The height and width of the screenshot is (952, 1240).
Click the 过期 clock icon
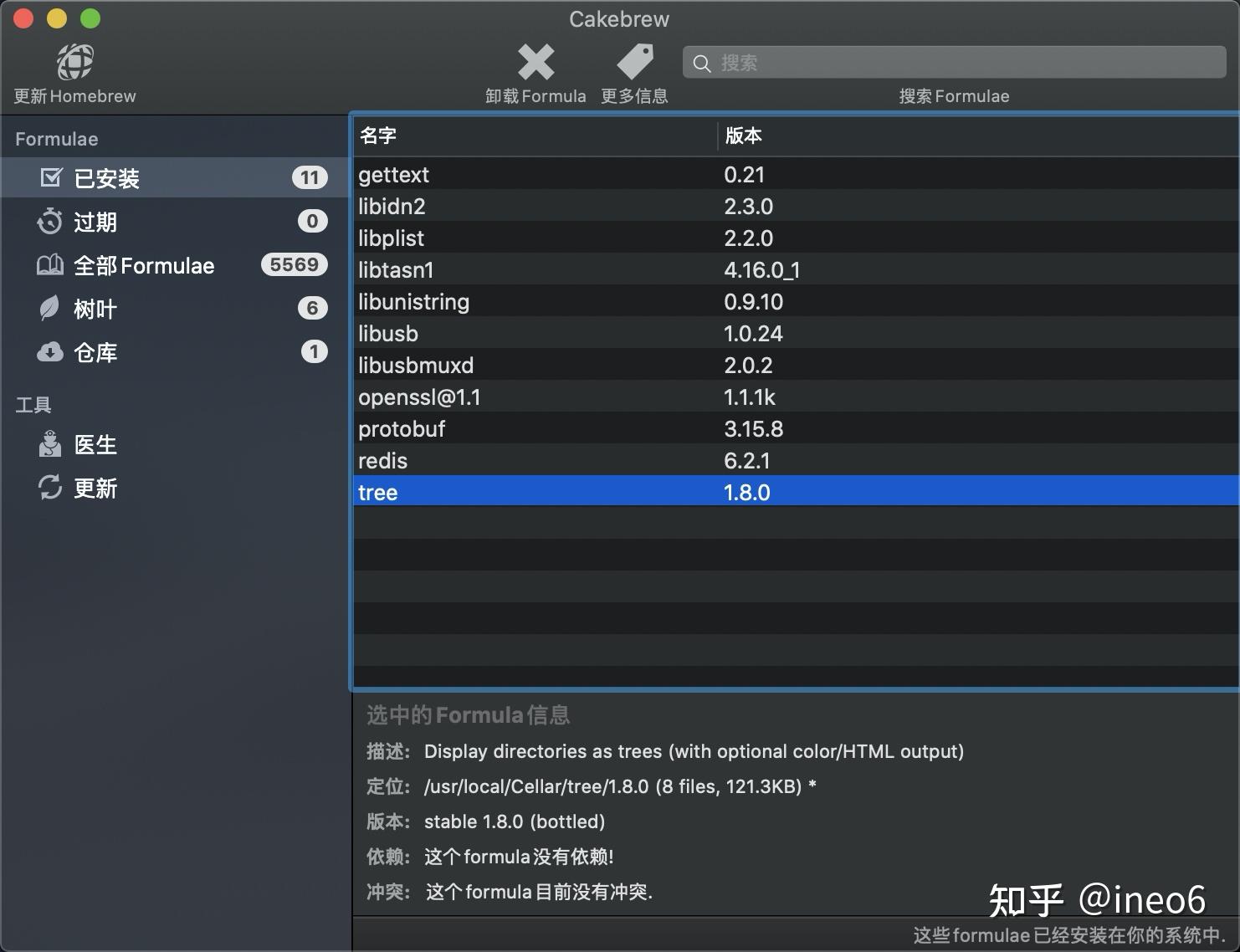click(x=50, y=221)
